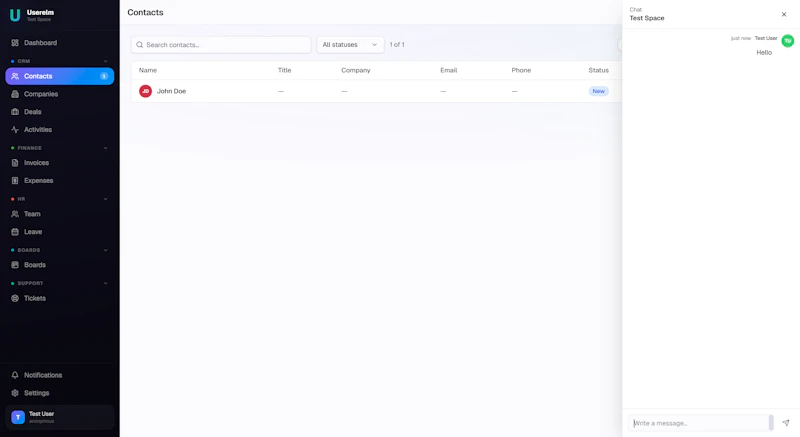
Task: Click the Email column header
Action: click(448, 70)
